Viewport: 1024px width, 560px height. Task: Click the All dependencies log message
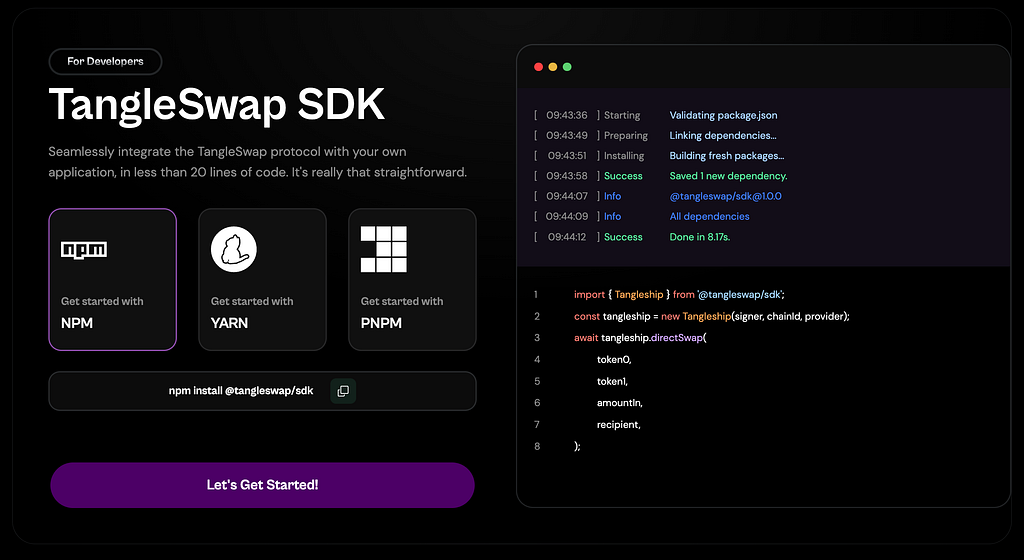point(709,216)
